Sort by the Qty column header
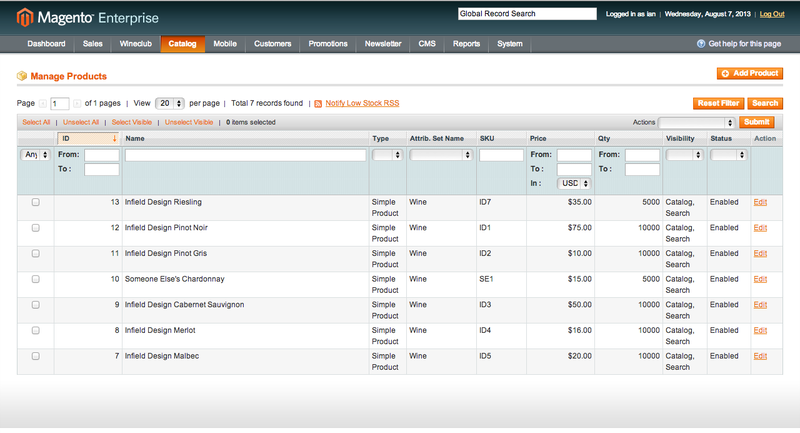This screenshot has width=800, height=433. 604,139
